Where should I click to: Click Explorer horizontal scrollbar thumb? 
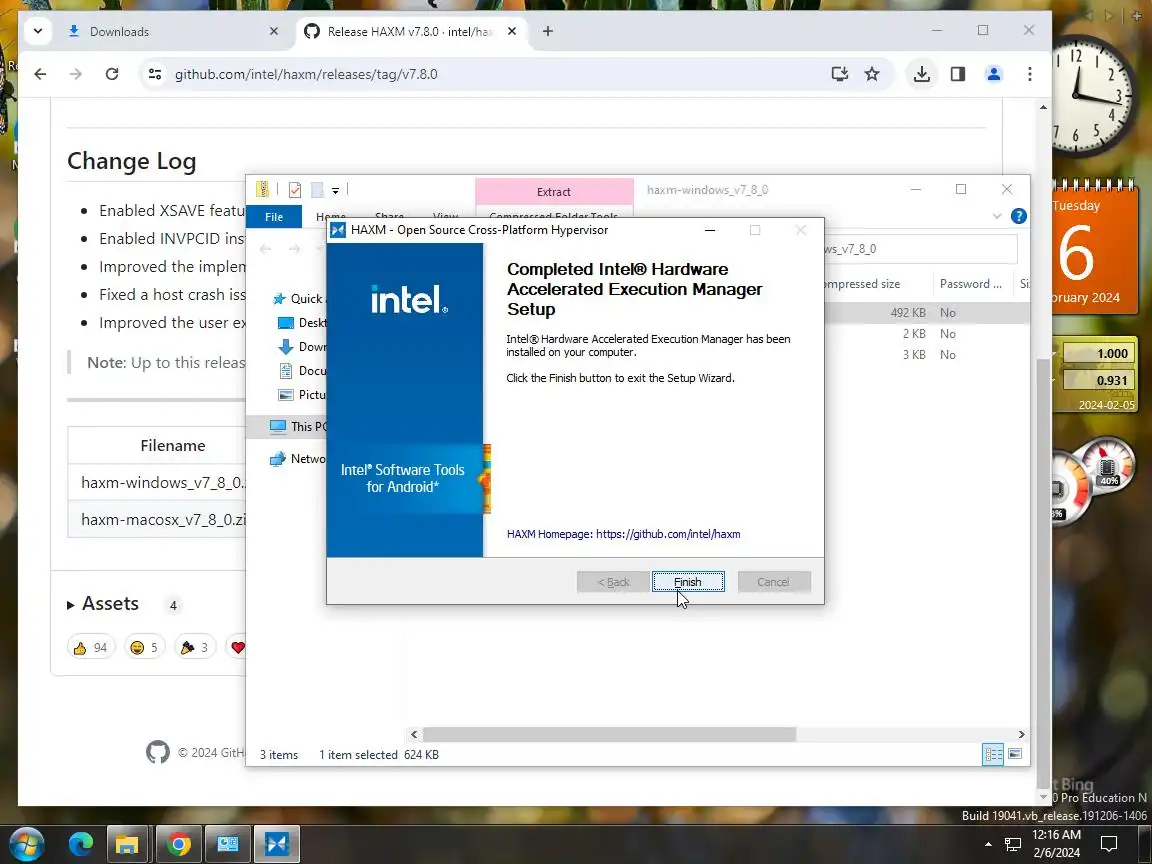tap(609, 735)
